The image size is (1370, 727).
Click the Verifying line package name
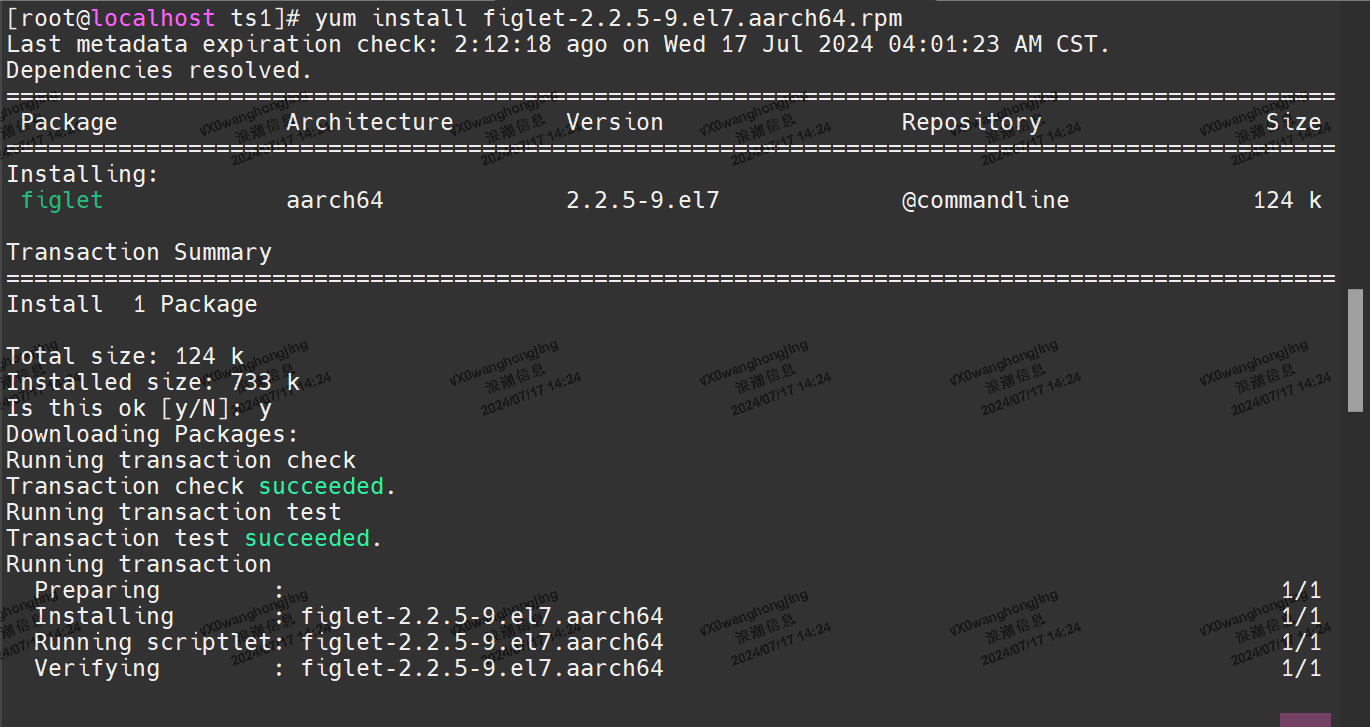pos(482,668)
